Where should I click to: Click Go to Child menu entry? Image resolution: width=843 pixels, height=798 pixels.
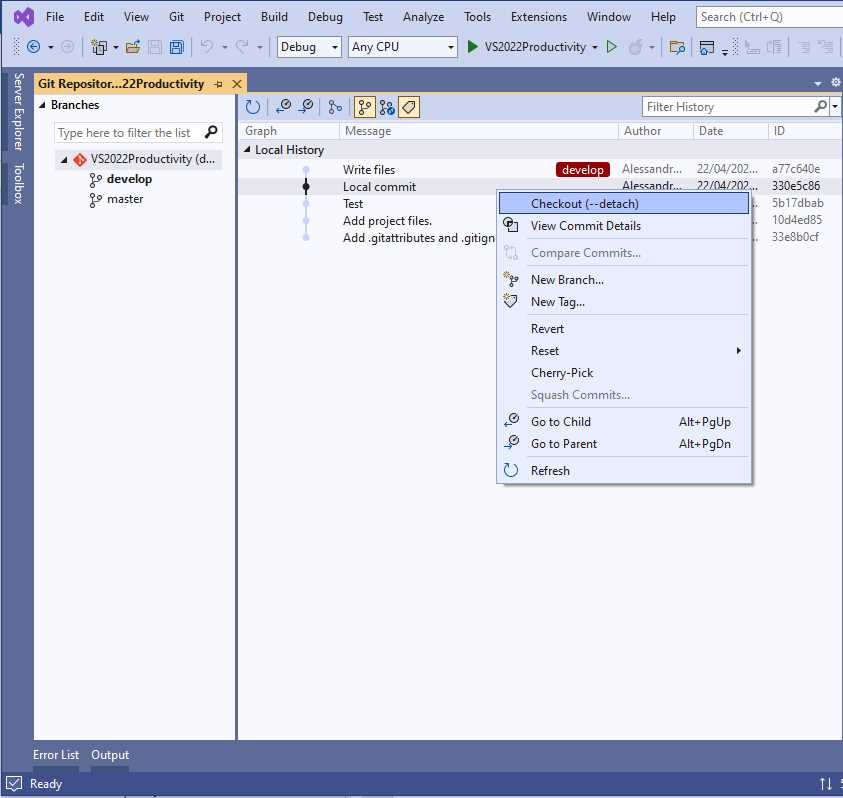624,422
